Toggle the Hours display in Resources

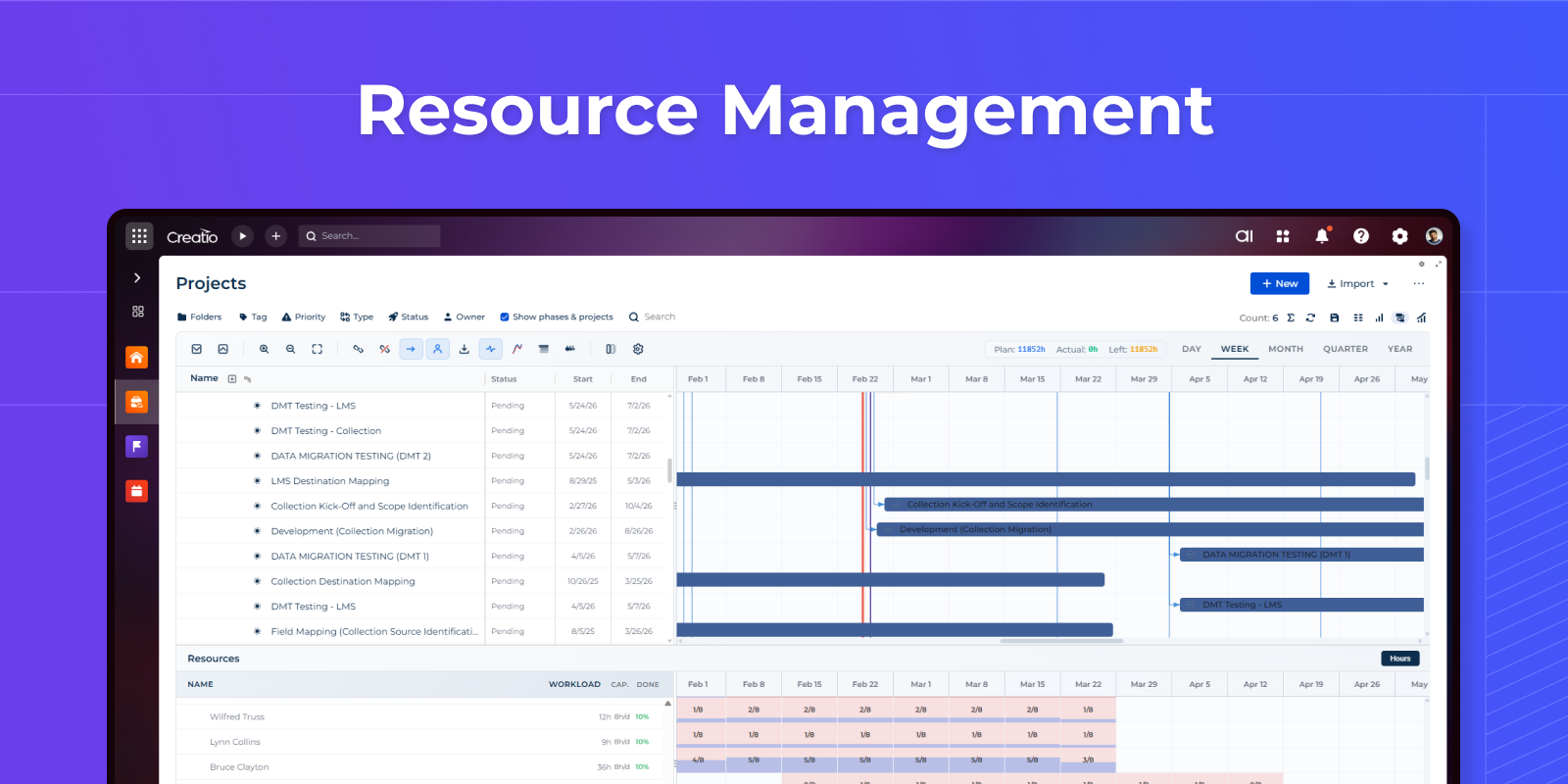[1399, 659]
